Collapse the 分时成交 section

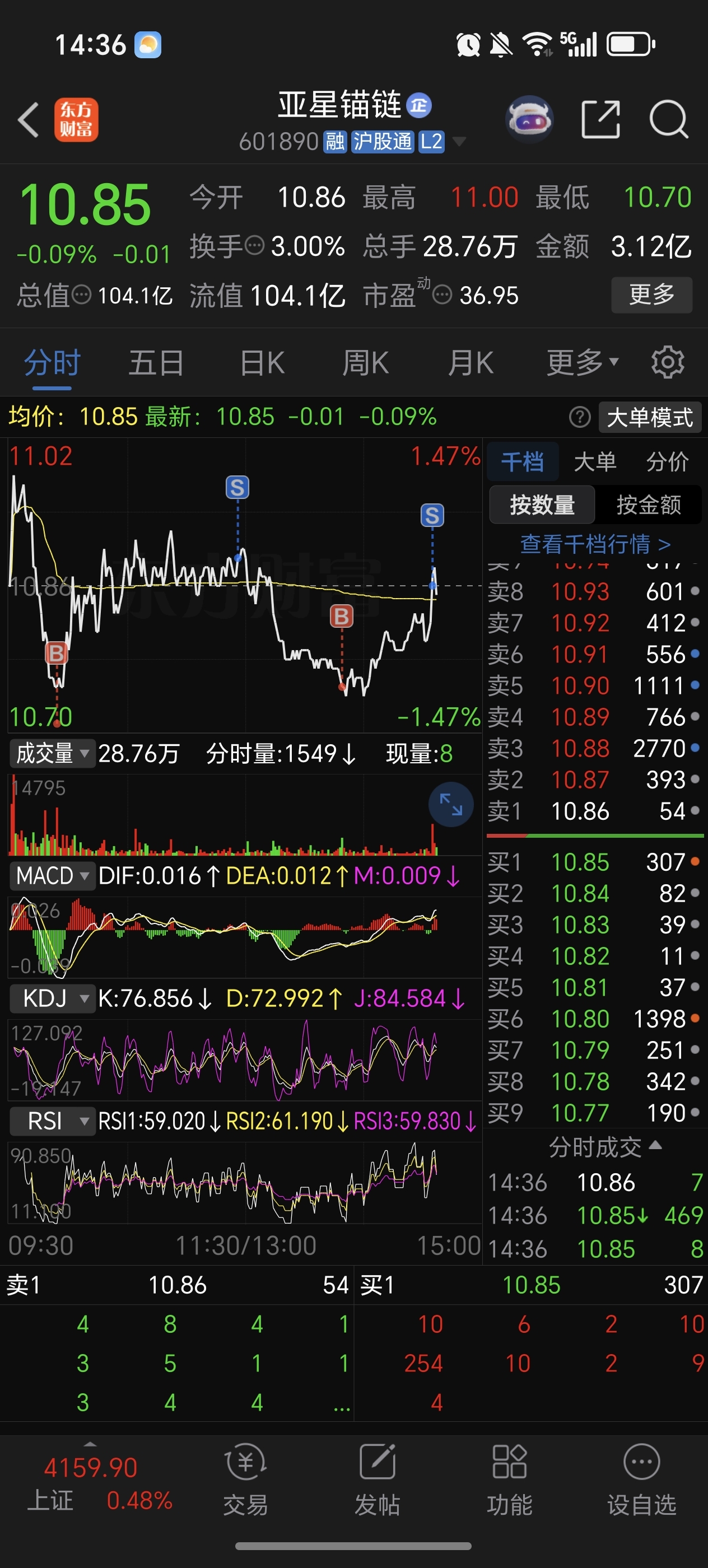(x=605, y=1147)
